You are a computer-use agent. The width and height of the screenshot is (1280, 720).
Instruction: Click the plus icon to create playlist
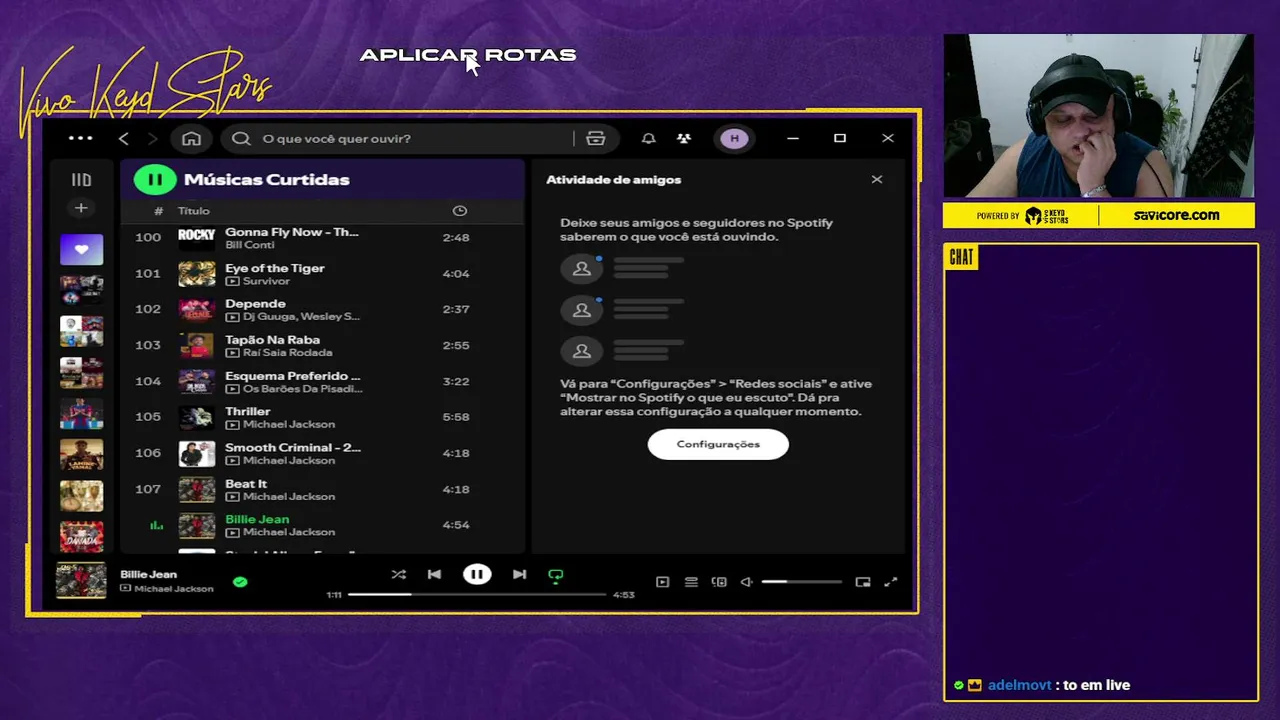click(x=81, y=208)
